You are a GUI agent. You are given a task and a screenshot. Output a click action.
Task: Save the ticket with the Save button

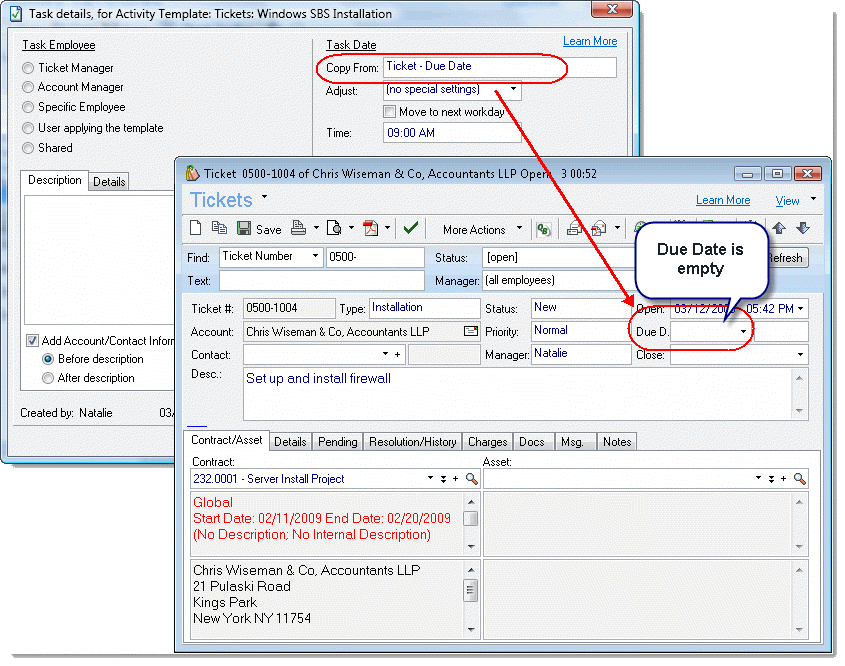point(259,229)
